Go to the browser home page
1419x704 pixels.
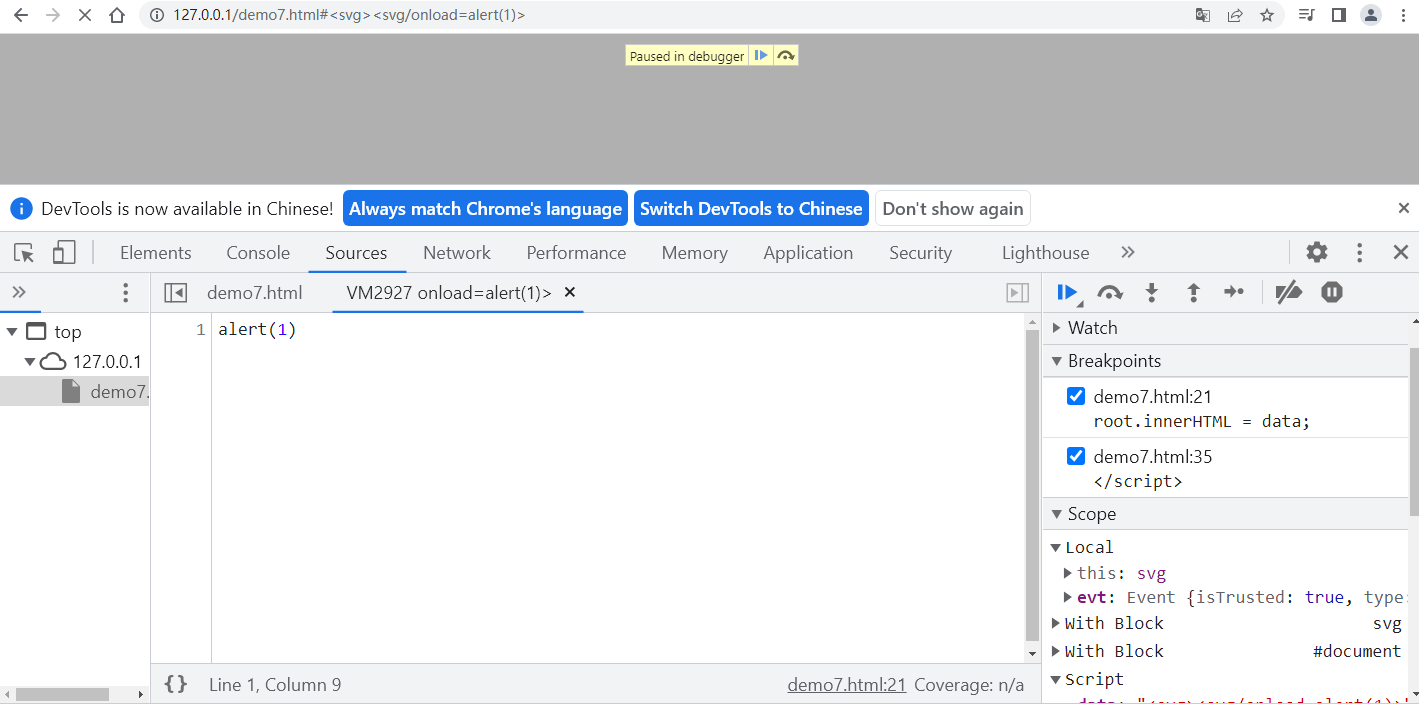click(x=117, y=15)
